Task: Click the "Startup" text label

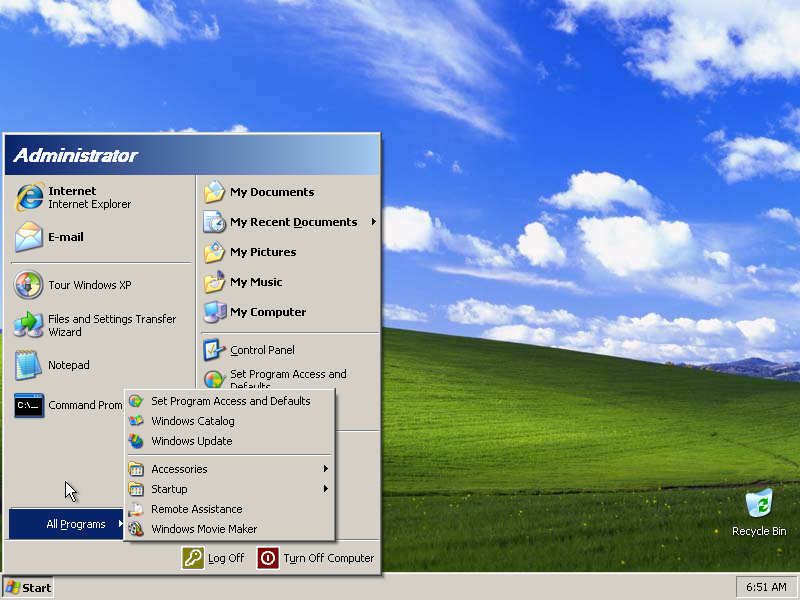Action: [169, 489]
